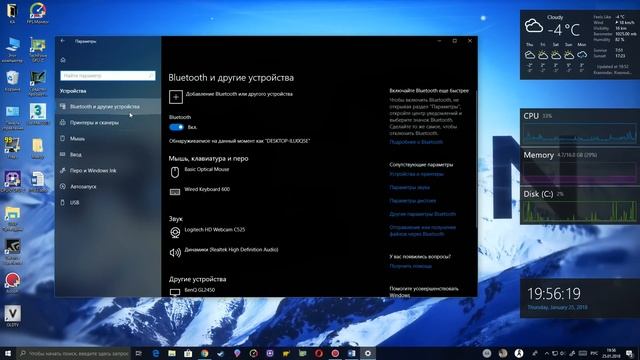This screenshot has height=360, width=640.
Task: Open the Fraps desktop shortcut
Action: pos(12,148)
